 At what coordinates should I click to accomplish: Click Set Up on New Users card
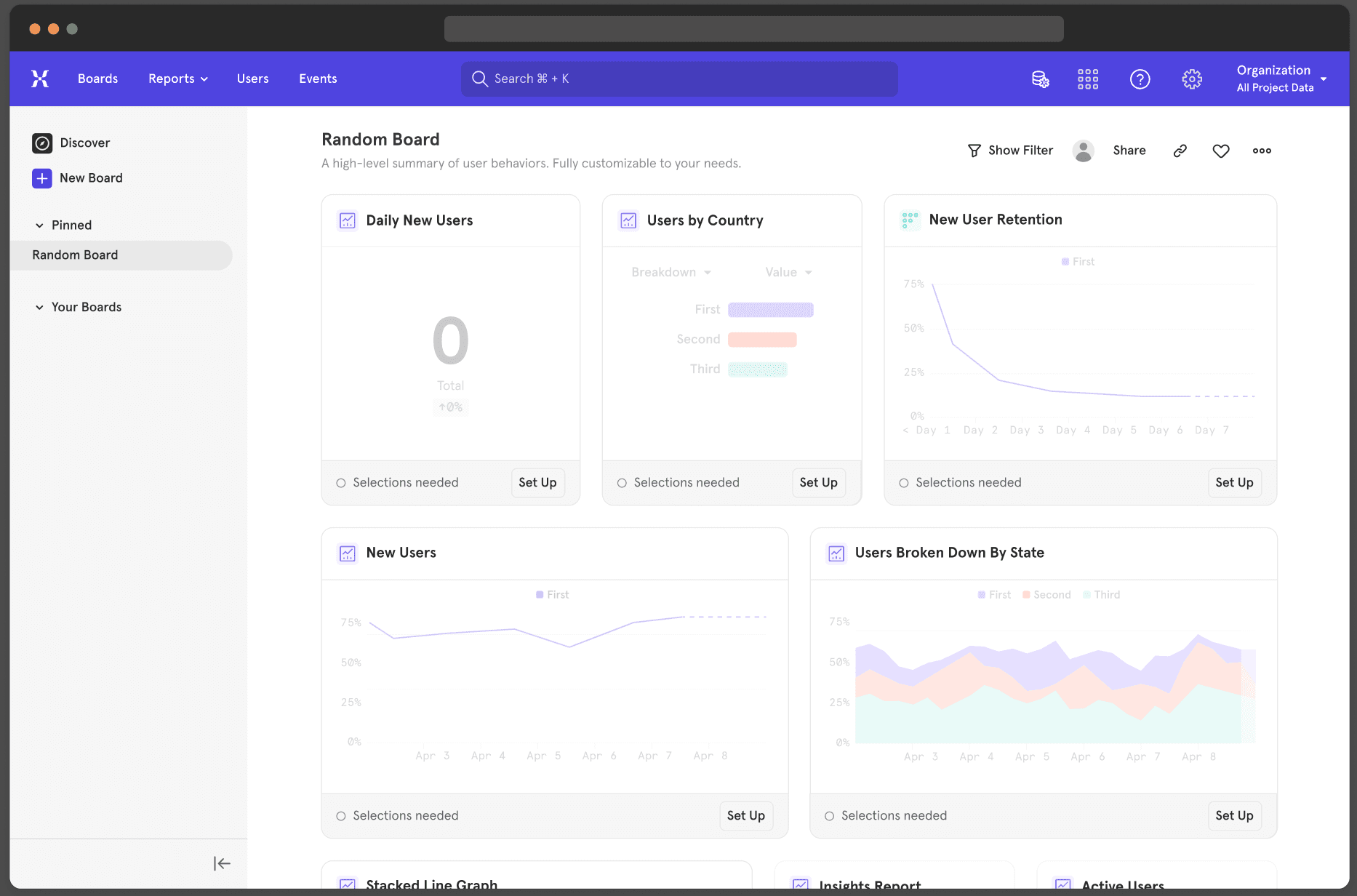point(745,815)
